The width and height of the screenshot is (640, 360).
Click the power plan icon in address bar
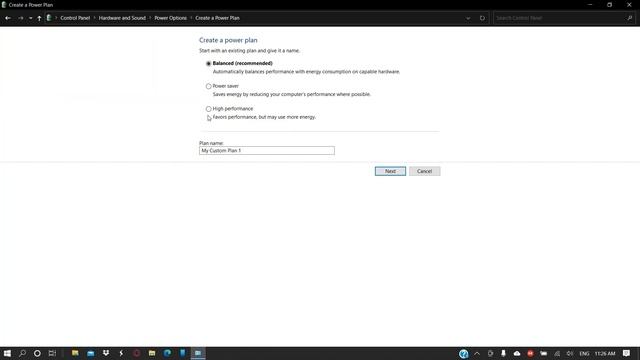coord(49,18)
